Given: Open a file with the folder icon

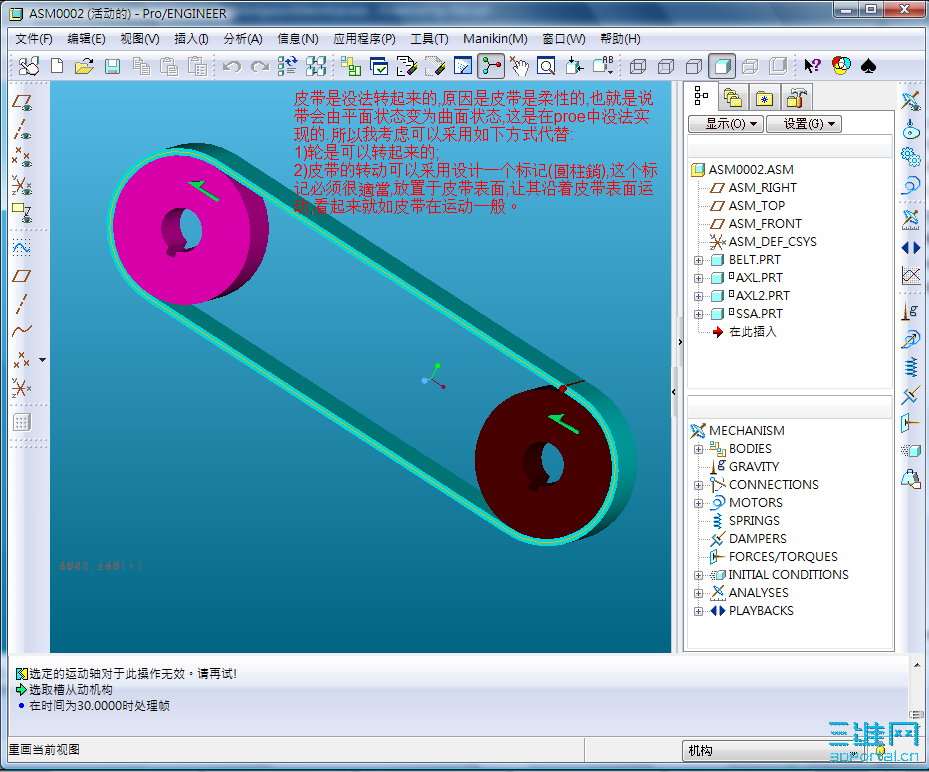Looking at the screenshot, I should [x=84, y=66].
